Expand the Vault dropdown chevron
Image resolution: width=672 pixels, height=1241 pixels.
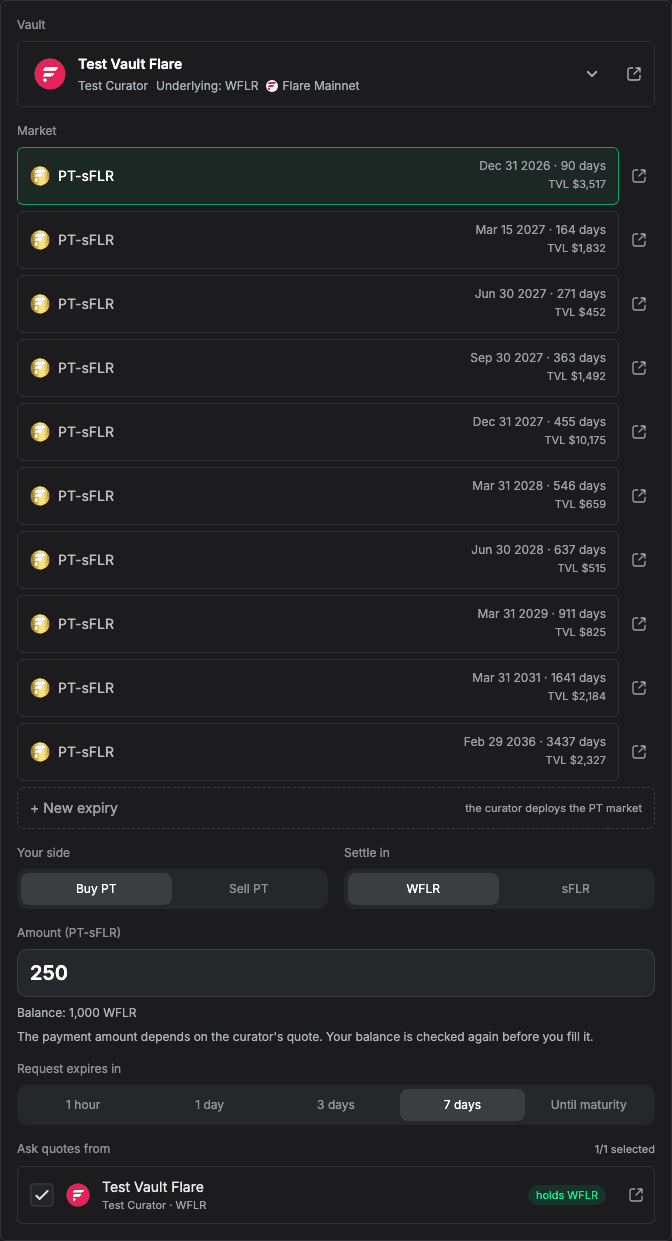[592, 74]
